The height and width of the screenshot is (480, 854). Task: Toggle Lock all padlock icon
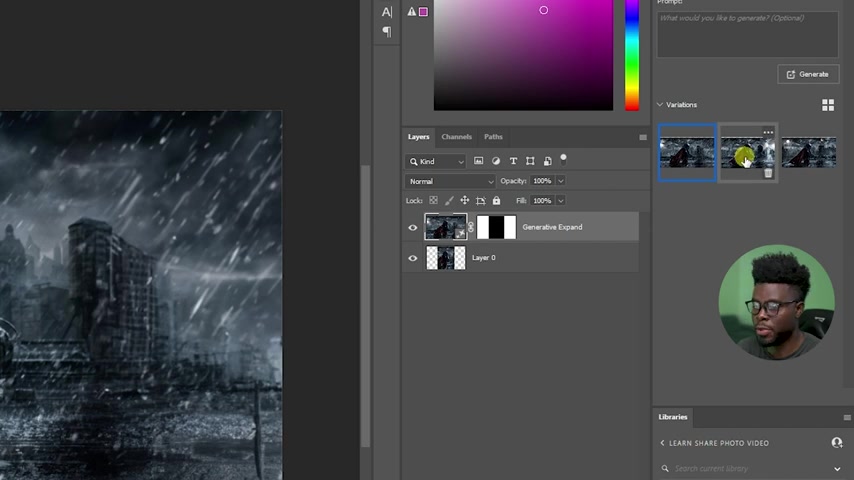(x=496, y=200)
